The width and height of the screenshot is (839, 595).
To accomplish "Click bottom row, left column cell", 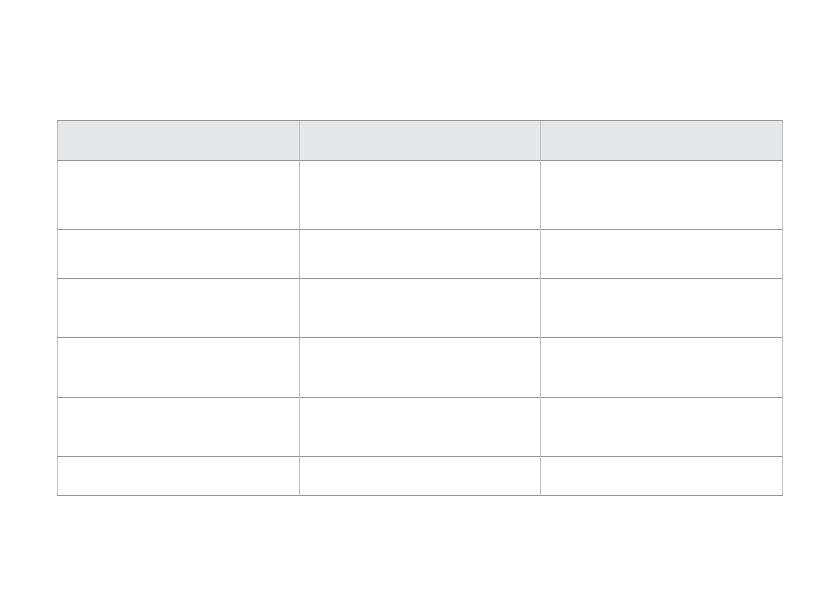I will tap(178, 476).
